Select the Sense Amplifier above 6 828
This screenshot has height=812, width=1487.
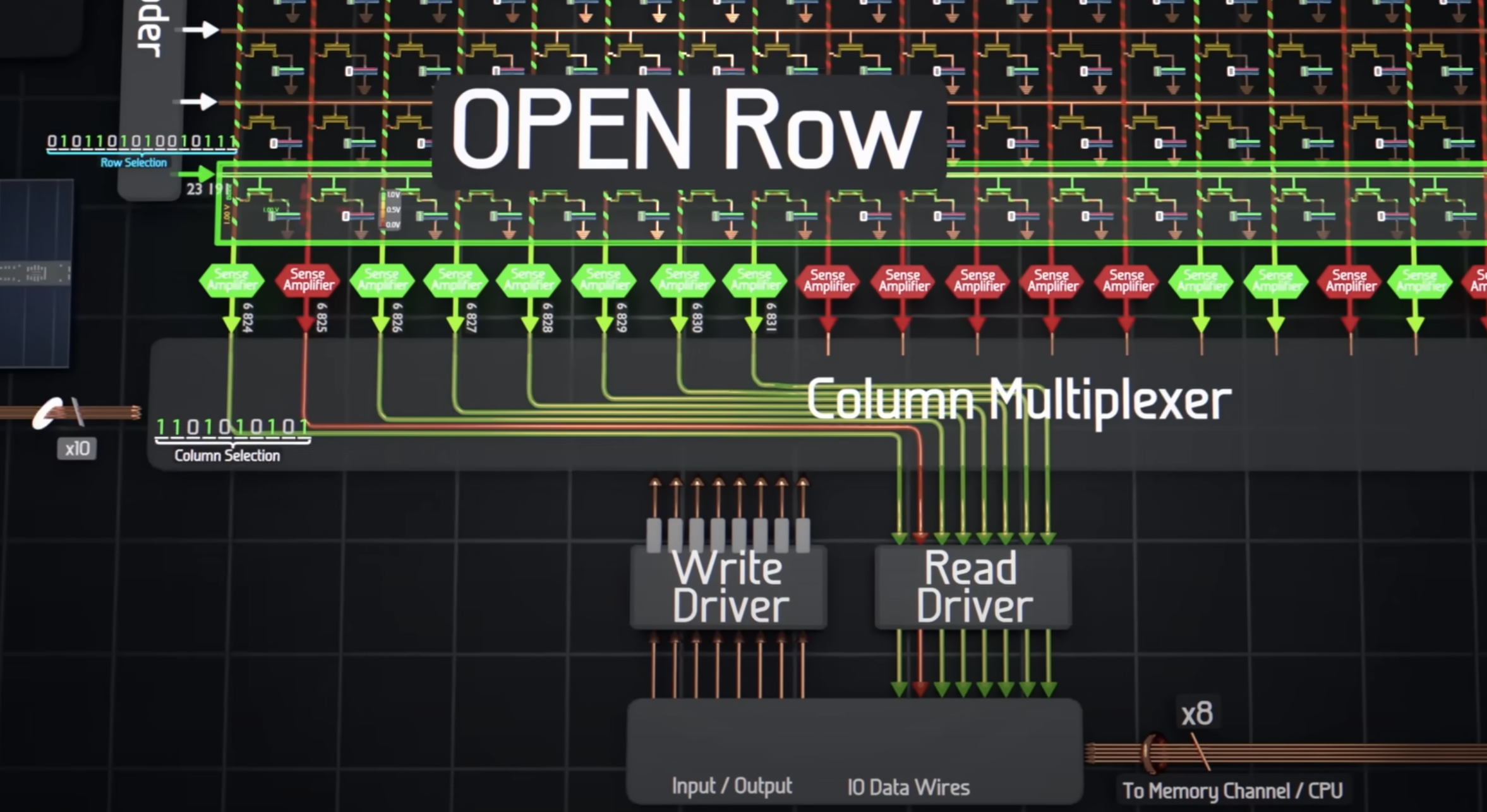point(529,280)
